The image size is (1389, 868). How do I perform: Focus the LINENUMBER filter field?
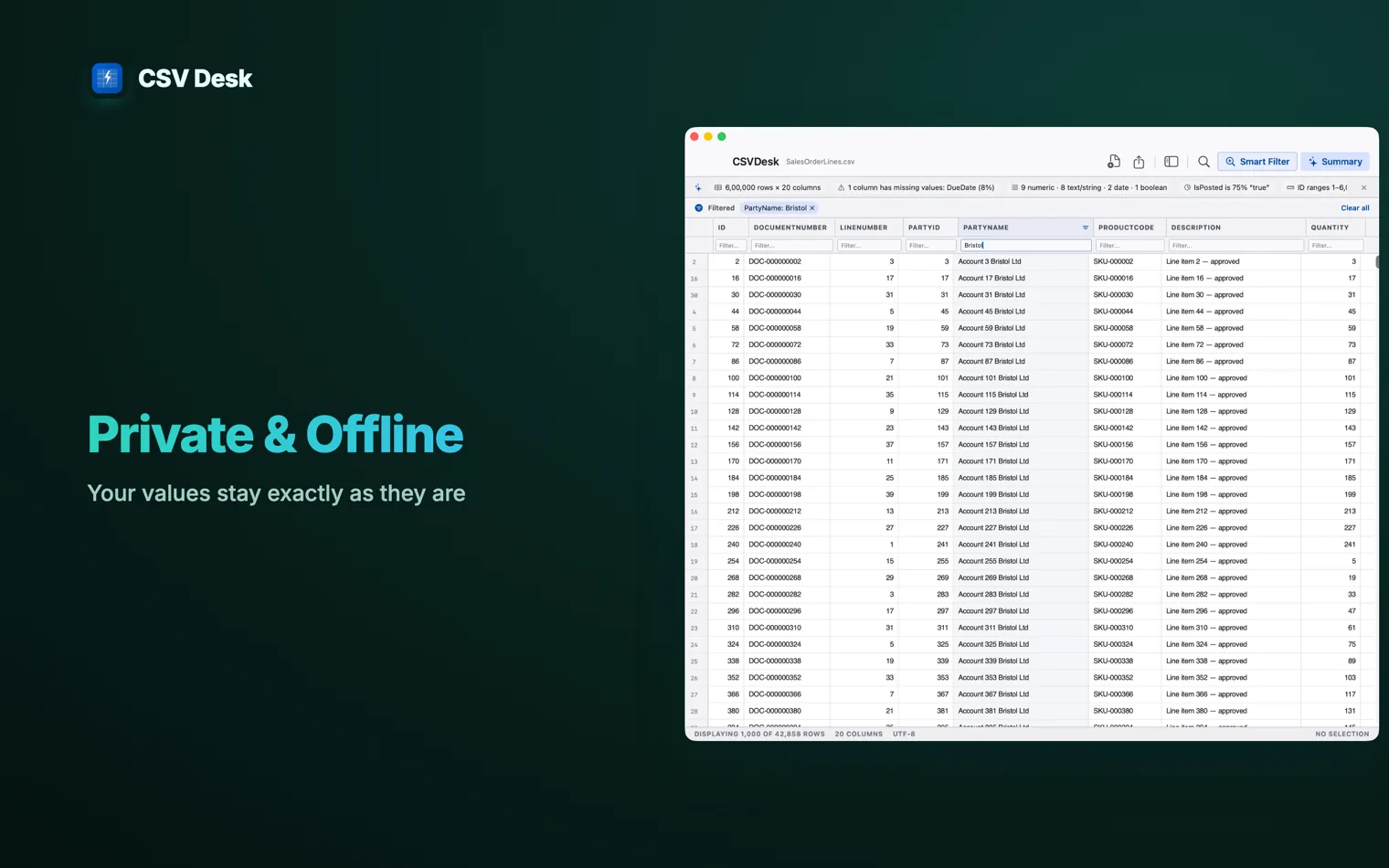tap(868, 245)
